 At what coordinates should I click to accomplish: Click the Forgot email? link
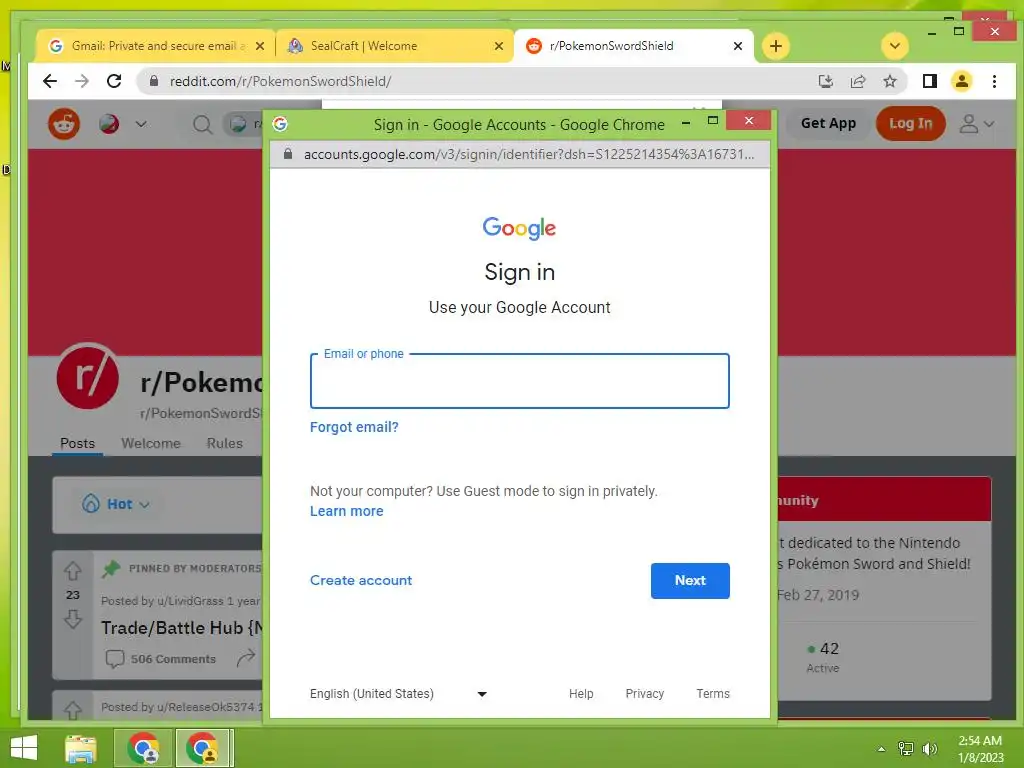[x=354, y=427]
